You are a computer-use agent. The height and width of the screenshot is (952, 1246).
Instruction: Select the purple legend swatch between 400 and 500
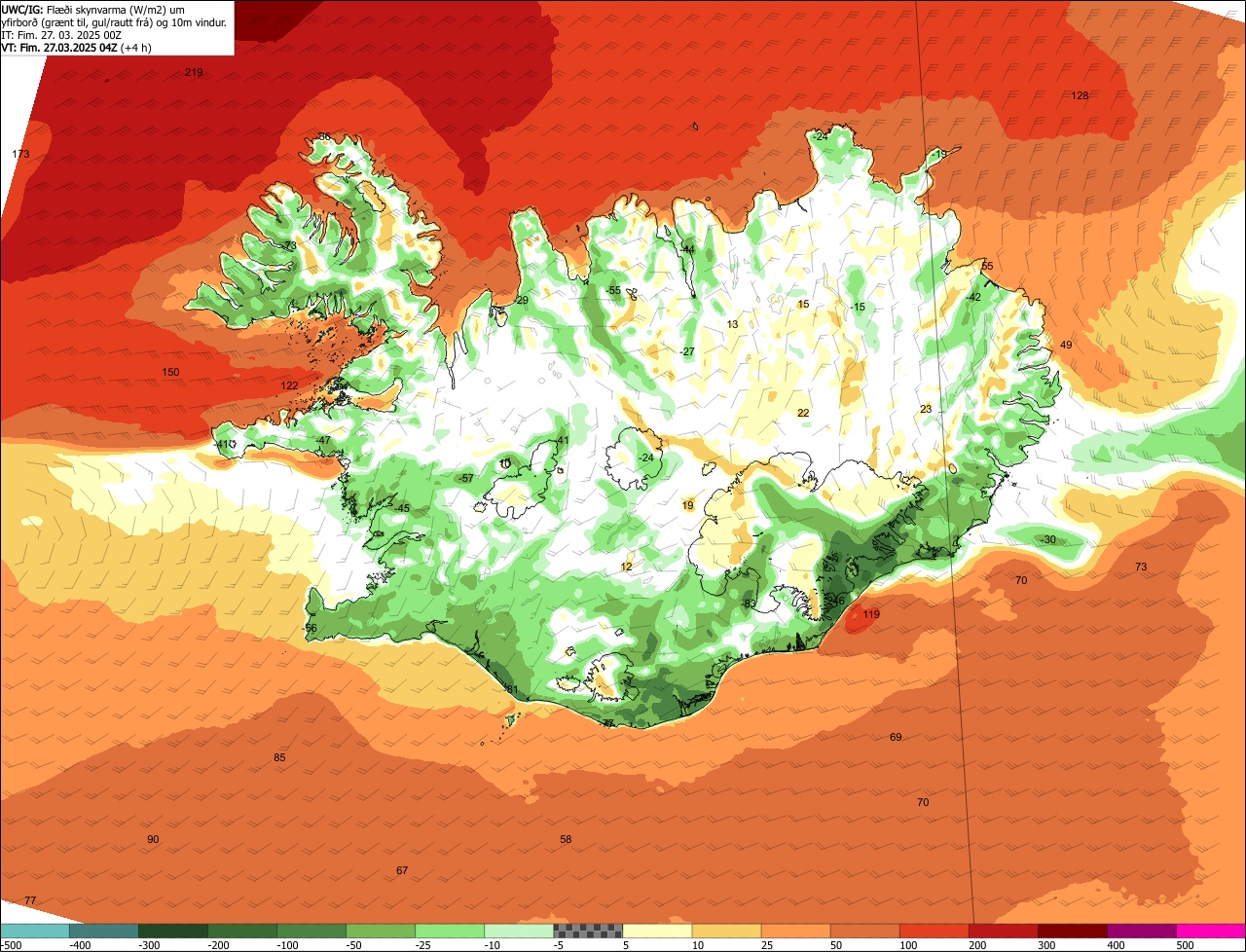click(x=1140, y=931)
